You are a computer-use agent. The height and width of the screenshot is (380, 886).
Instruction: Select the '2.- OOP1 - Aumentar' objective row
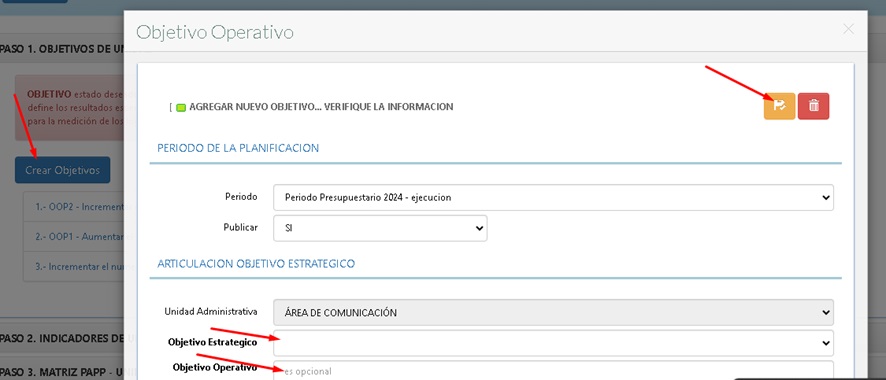tap(74, 237)
